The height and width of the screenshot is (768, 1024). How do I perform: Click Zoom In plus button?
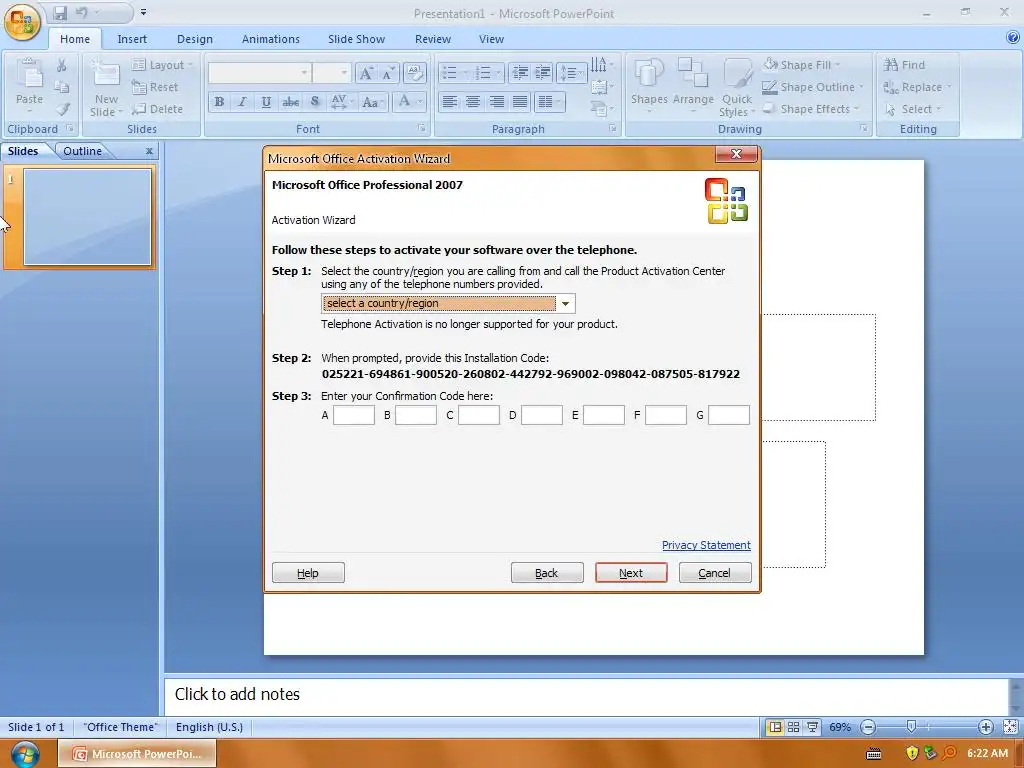[x=985, y=727]
